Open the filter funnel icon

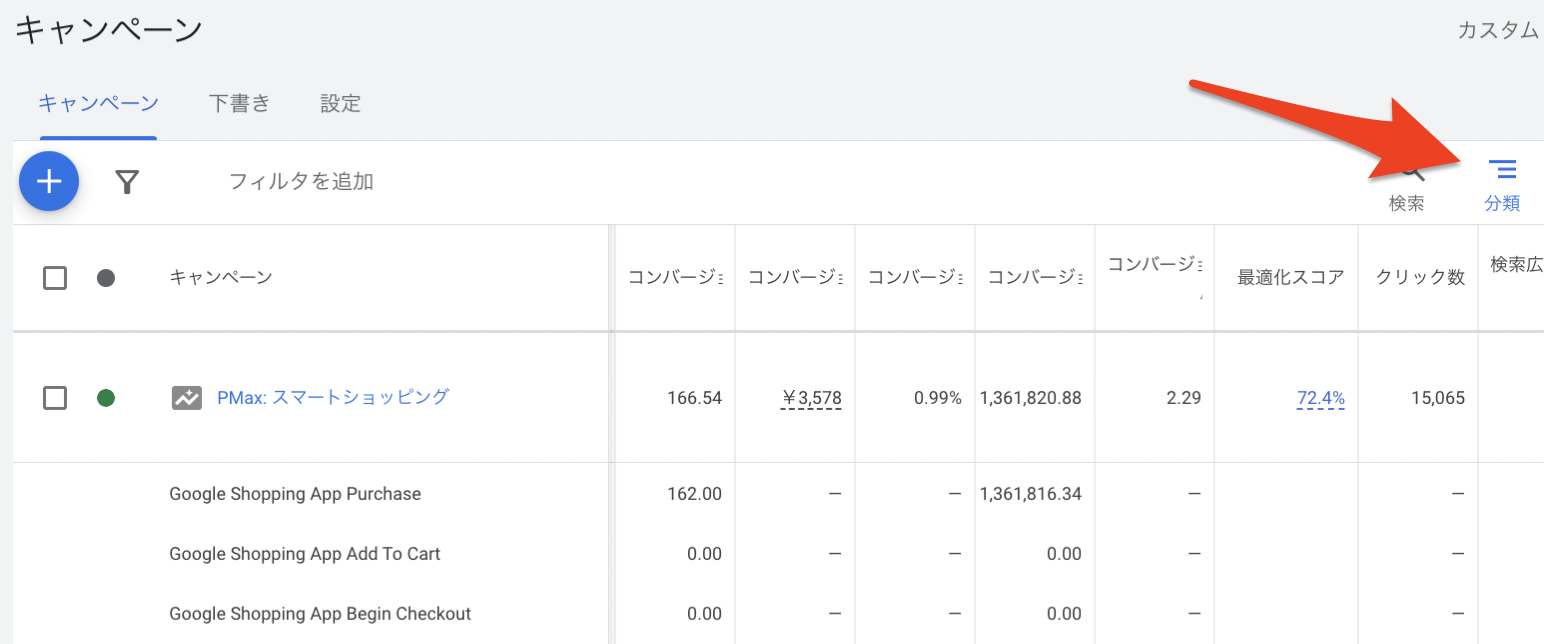(127, 181)
